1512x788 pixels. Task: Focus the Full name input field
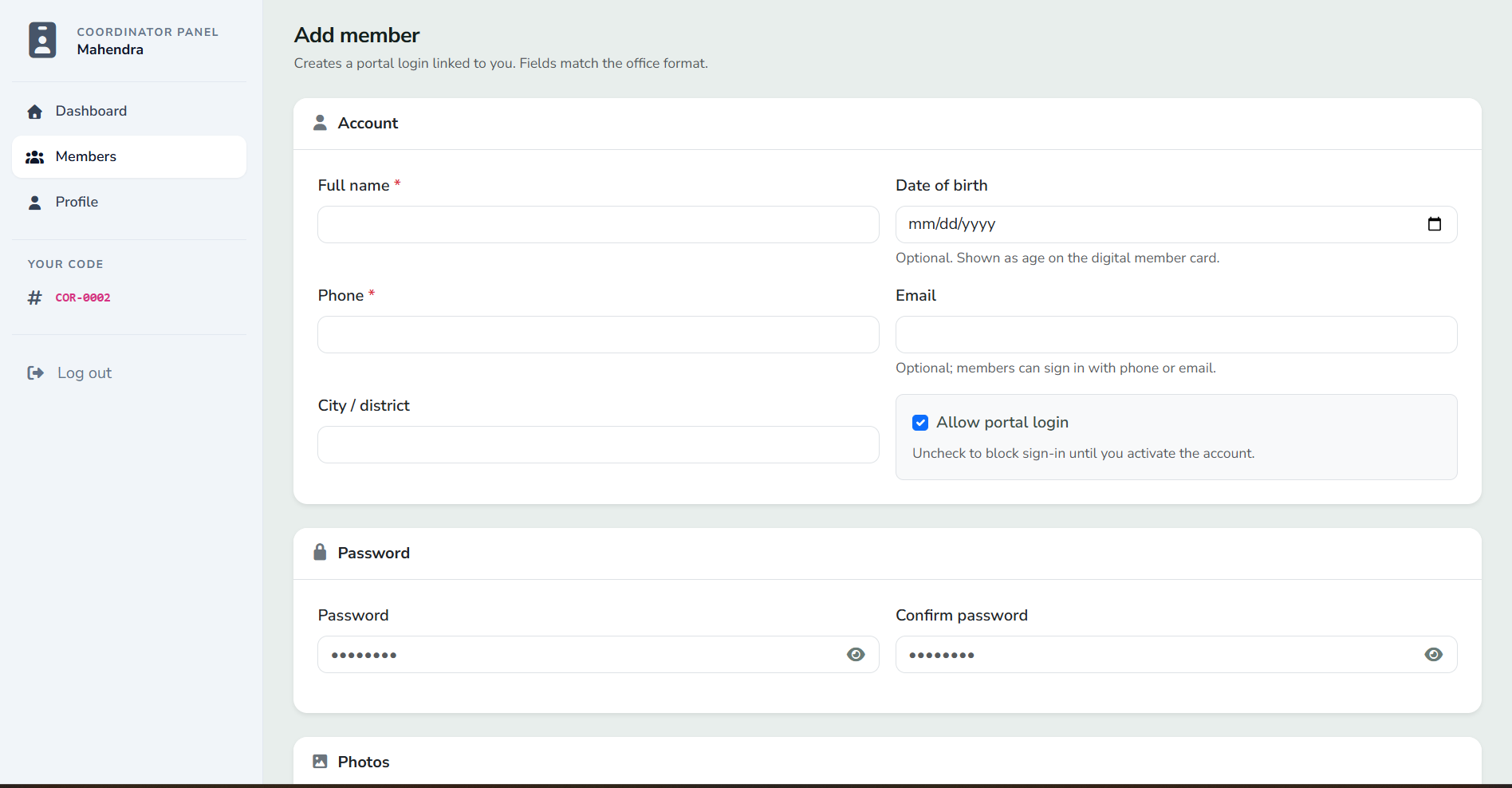coord(597,224)
